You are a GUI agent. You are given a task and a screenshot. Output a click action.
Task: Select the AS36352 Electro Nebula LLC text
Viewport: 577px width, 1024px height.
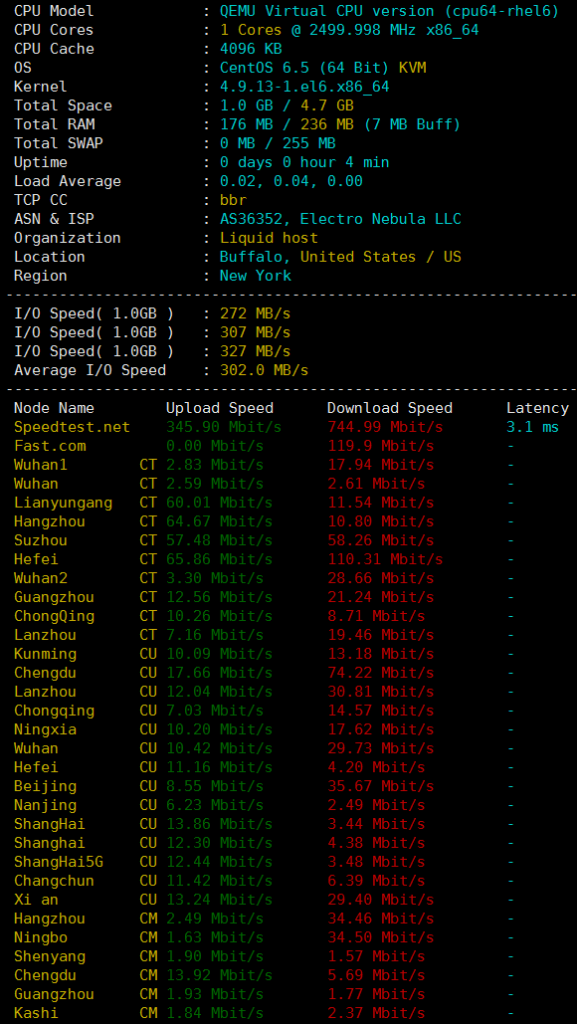pos(340,219)
